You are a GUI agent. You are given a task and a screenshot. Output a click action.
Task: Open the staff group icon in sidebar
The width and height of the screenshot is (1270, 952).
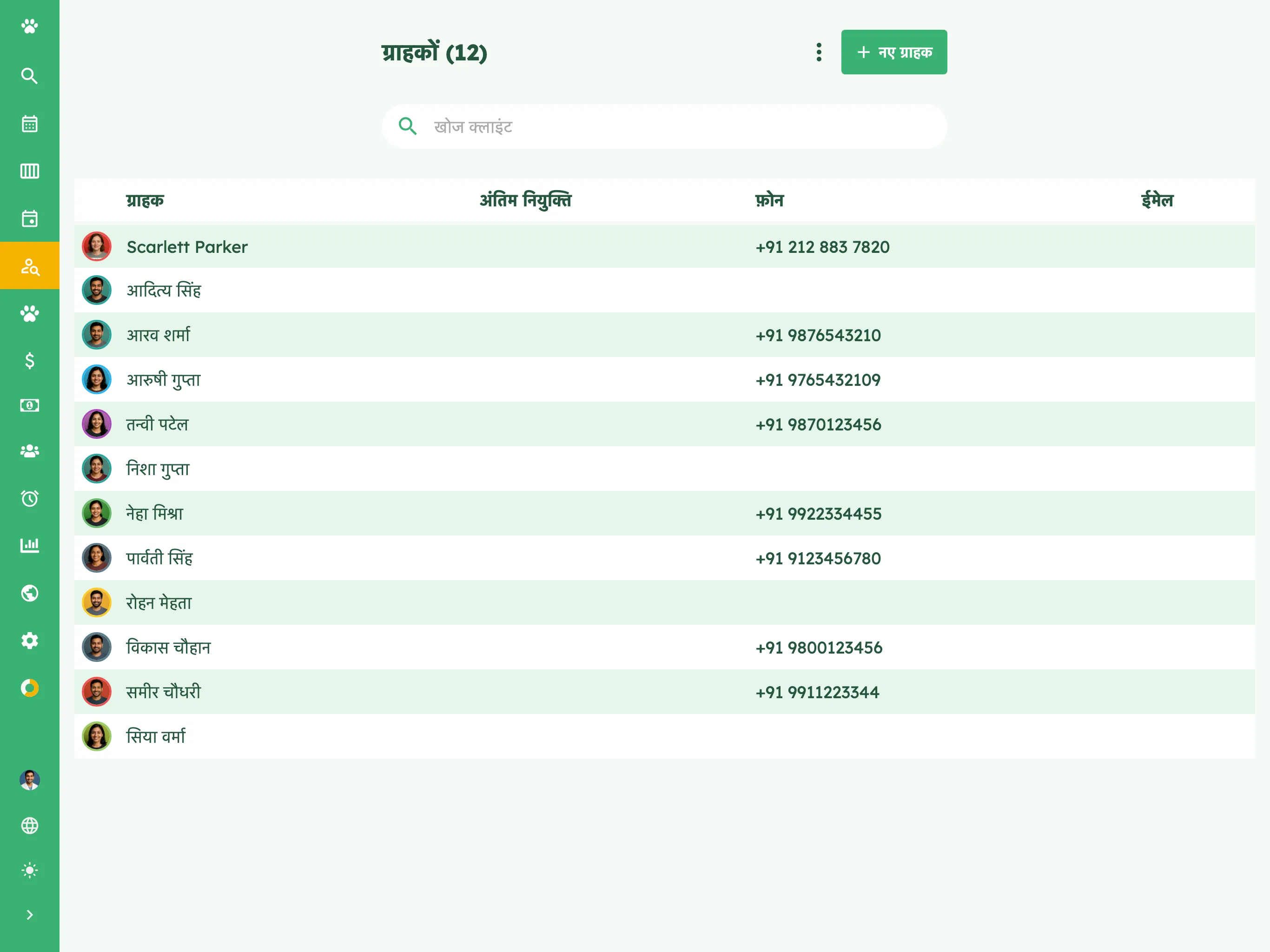[29, 451]
